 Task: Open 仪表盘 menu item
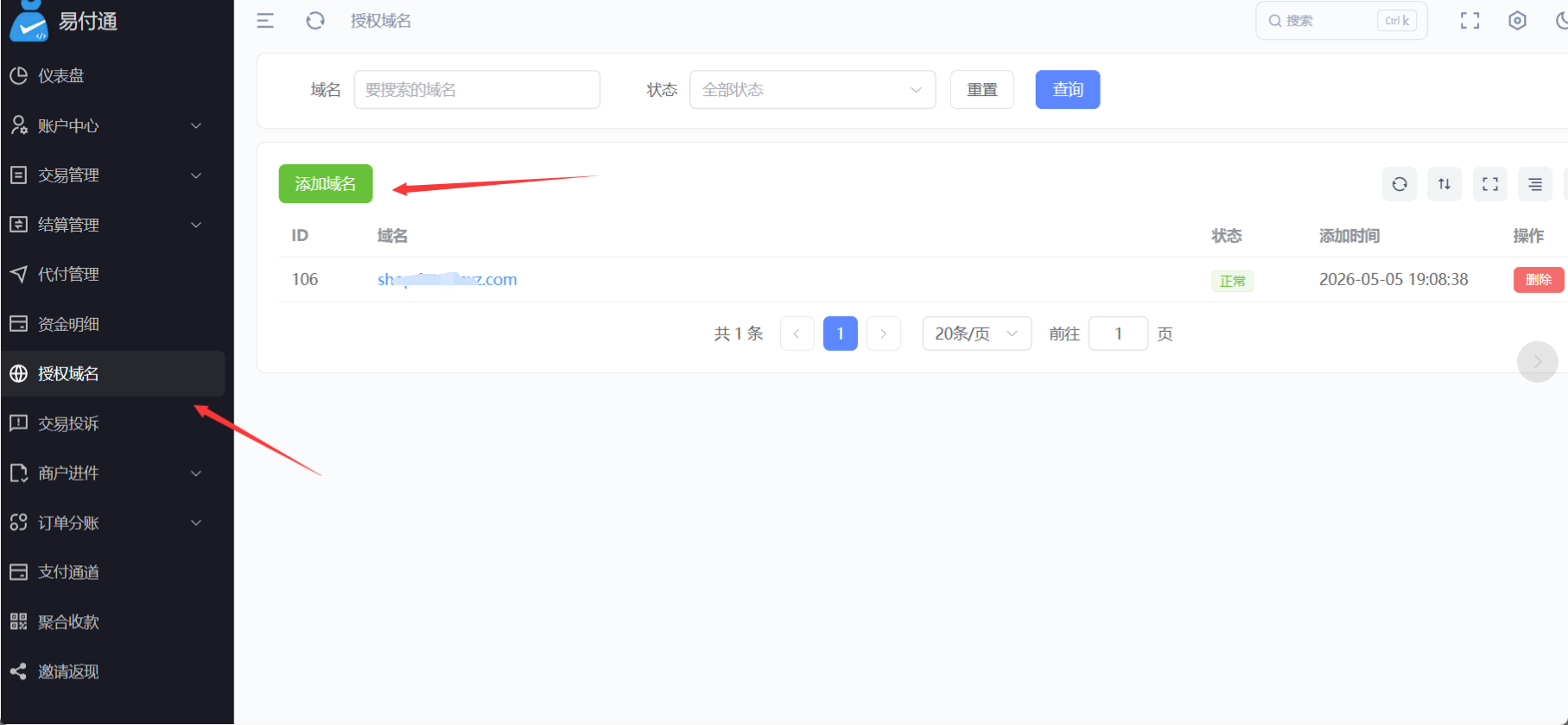point(113,76)
